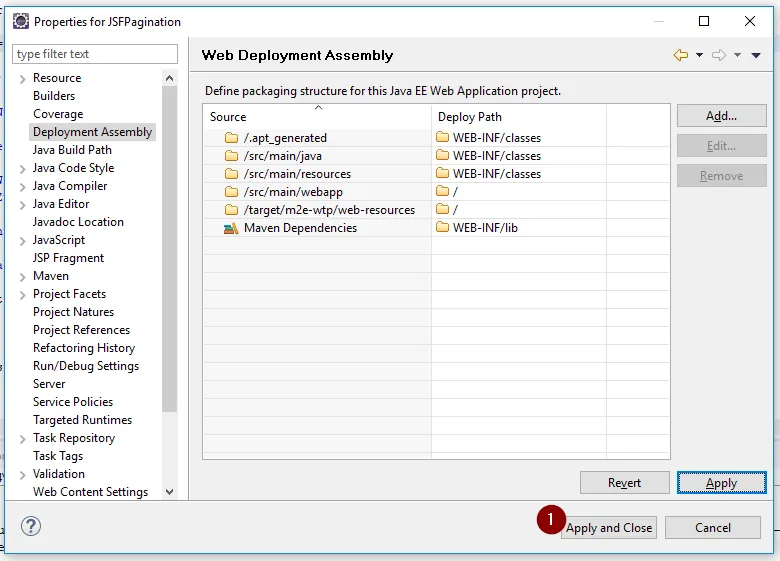Open the view menu triangle icon
Screen dimensions: 780x561
[x=757, y=55]
